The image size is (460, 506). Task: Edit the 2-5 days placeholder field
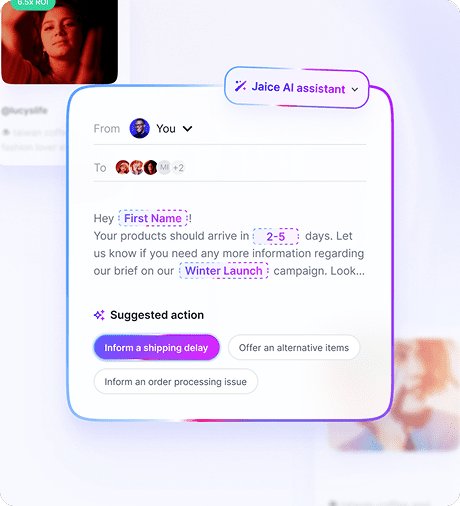click(276, 236)
